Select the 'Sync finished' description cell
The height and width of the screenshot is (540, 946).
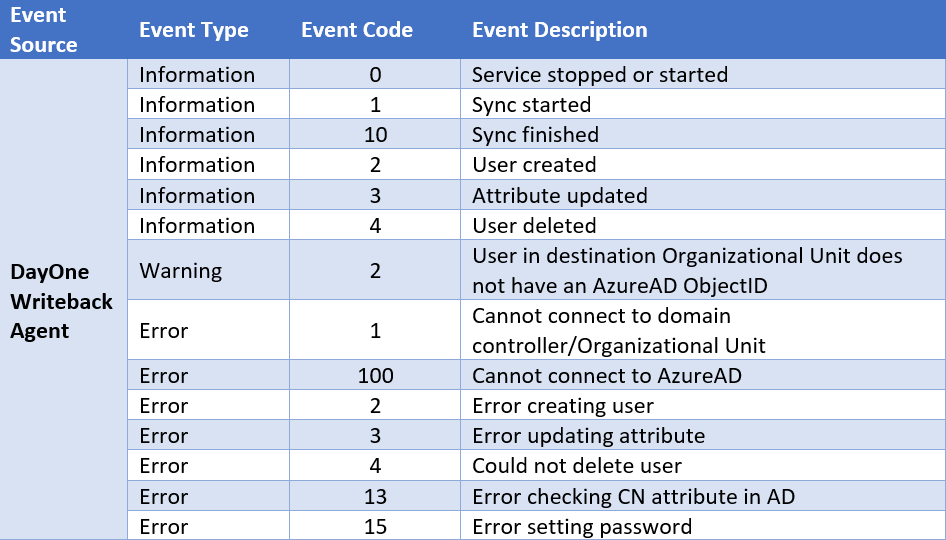click(703, 135)
